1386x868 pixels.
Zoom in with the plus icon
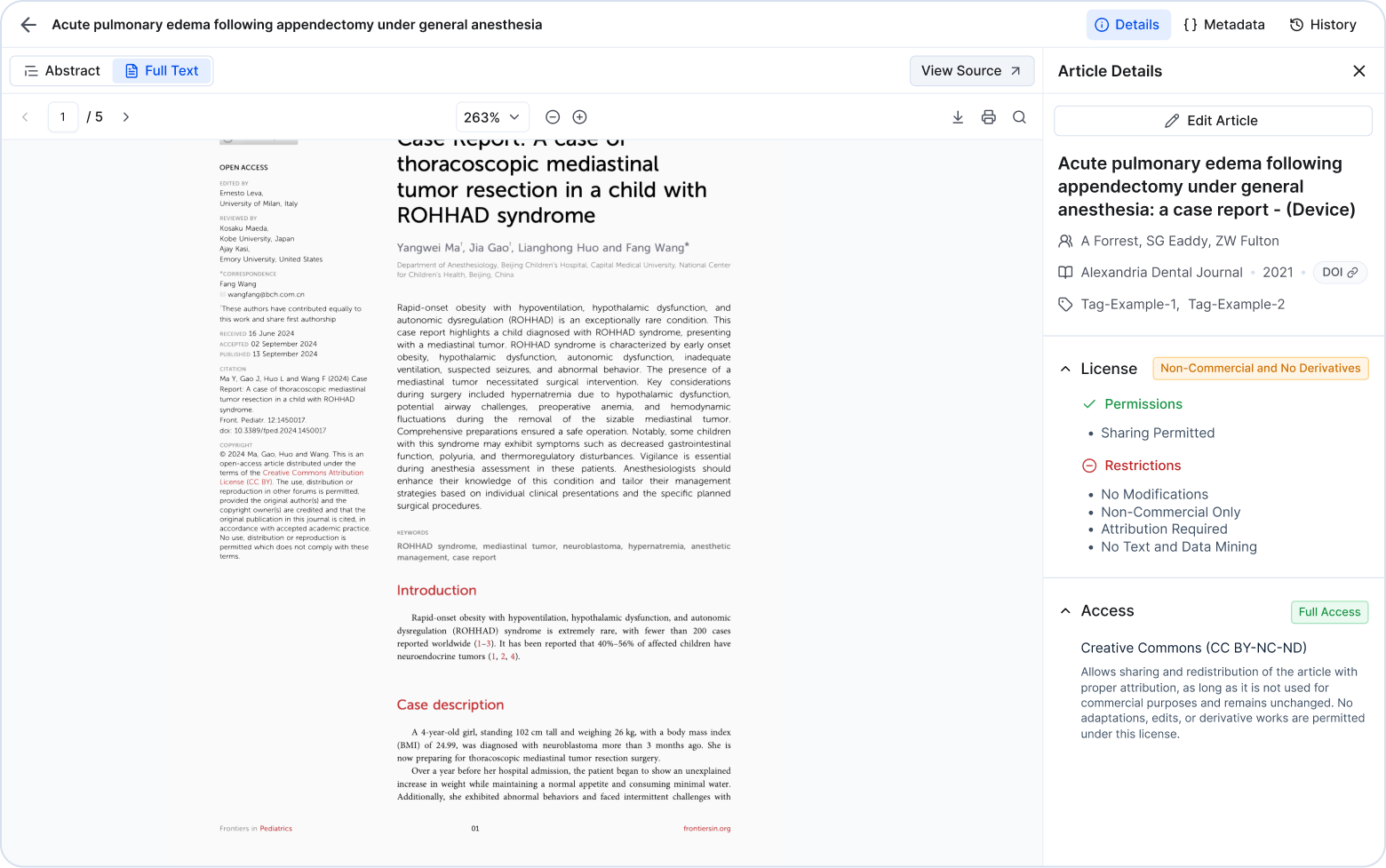(580, 117)
